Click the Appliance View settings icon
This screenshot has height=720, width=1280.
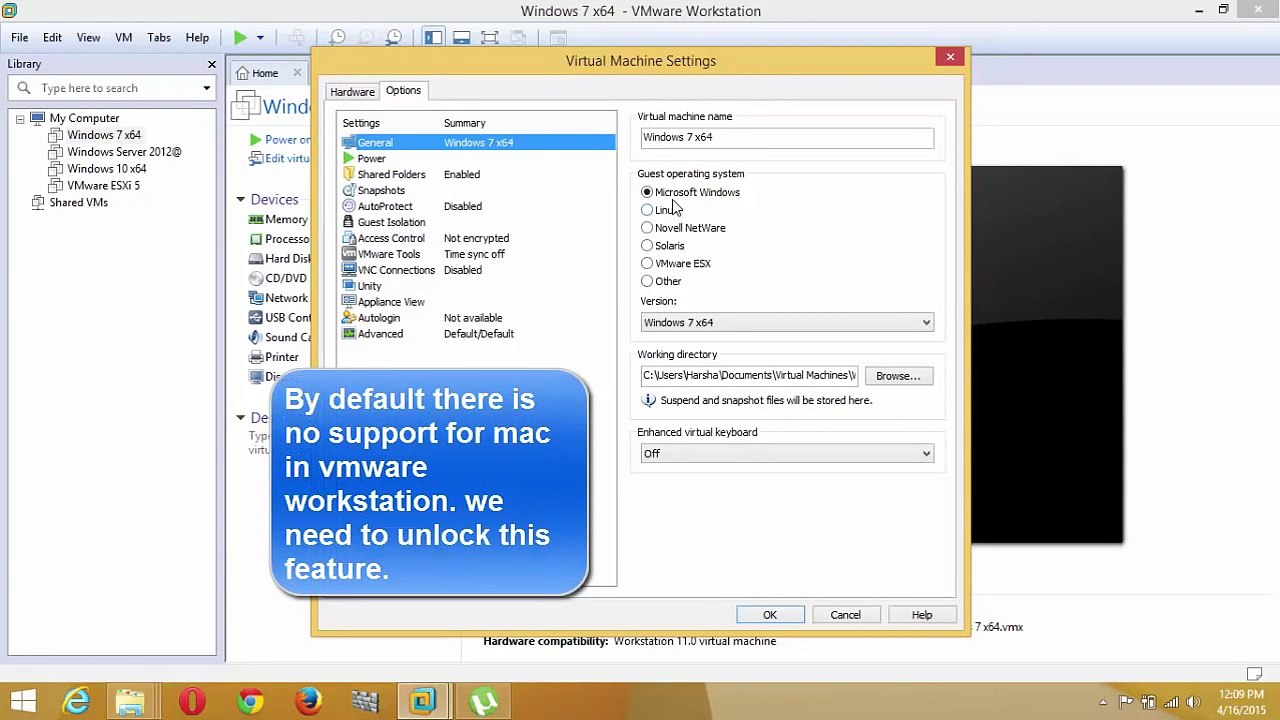coord(348,302)
